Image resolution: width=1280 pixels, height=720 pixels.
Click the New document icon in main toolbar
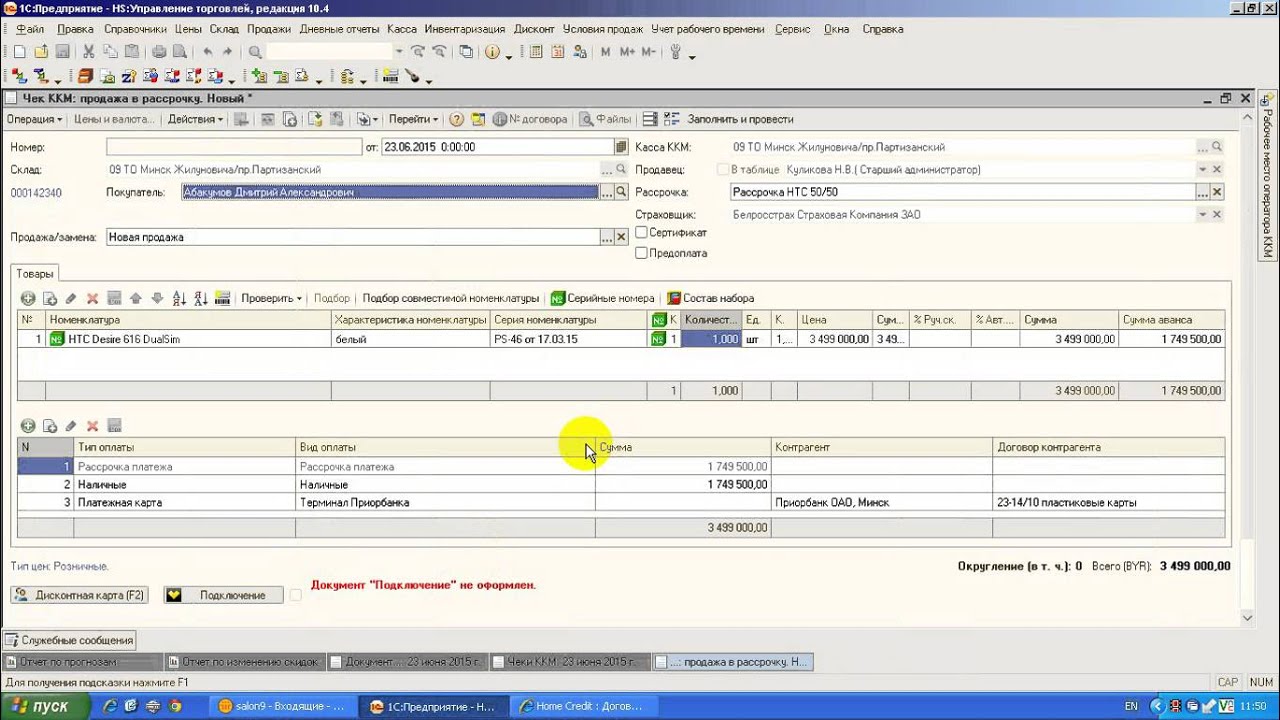pos(19,52)
